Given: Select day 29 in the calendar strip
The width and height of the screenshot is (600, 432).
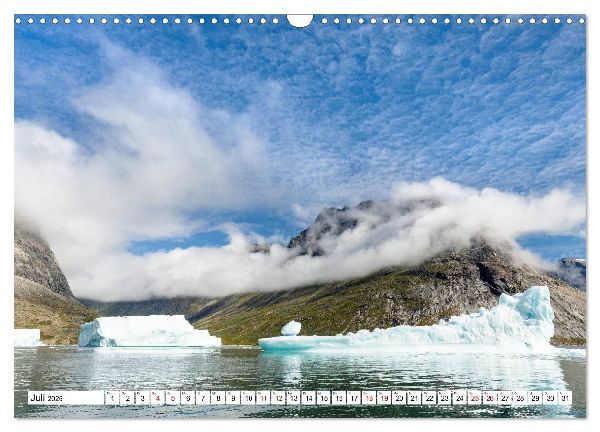Looking at the screenshot, I should 535,398.
